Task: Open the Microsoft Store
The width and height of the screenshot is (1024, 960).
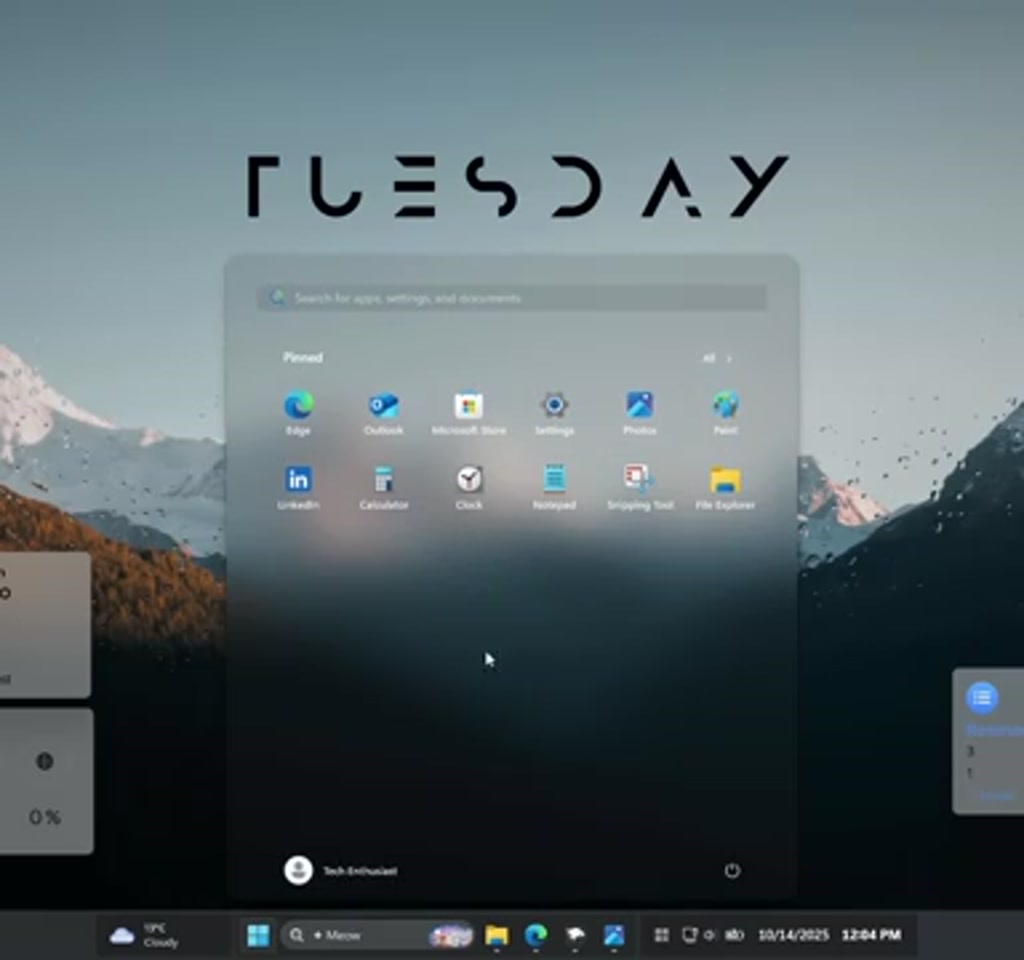Action: coord(469,406)
